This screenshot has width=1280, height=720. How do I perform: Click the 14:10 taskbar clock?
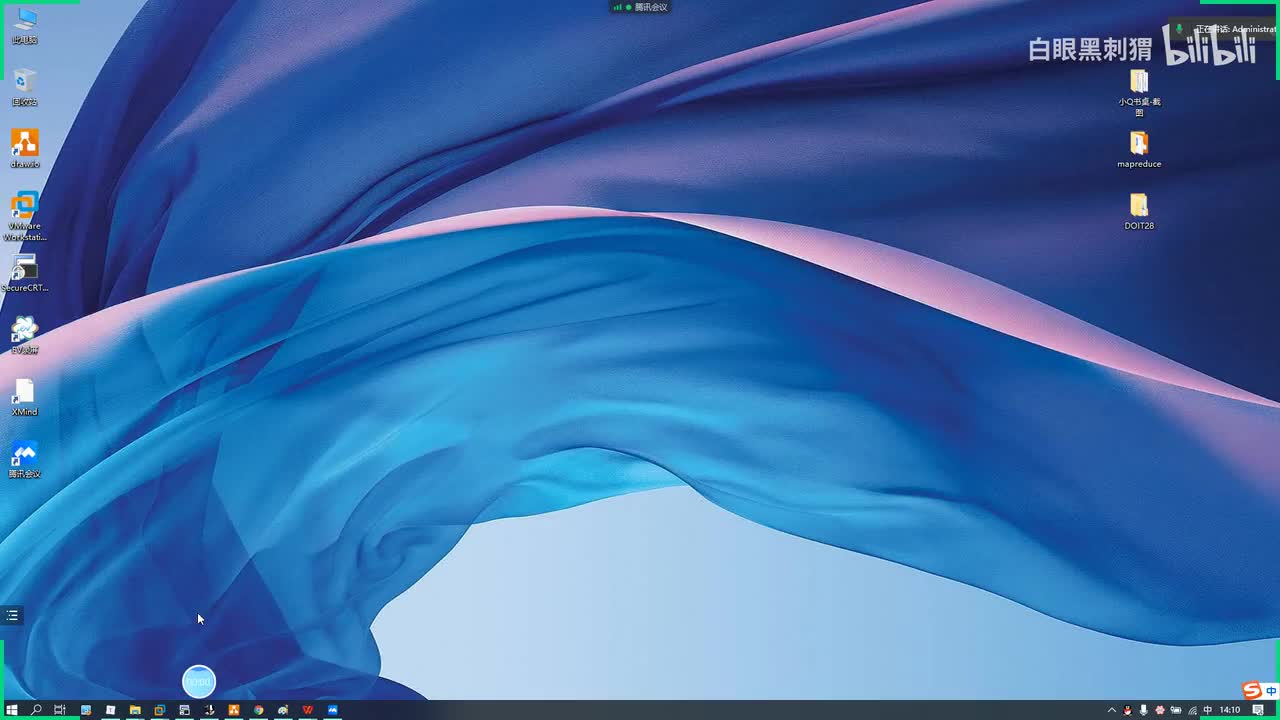click(1230, 710)
